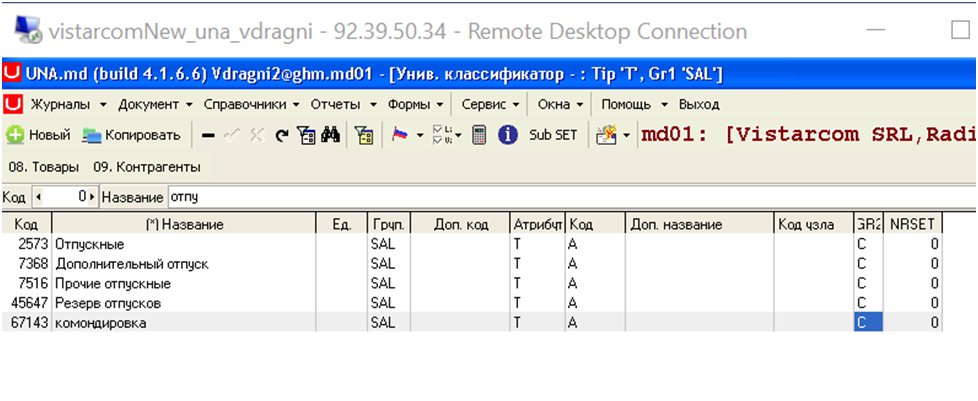
Task: Click code cell 2573
Action: click(26, 244)
